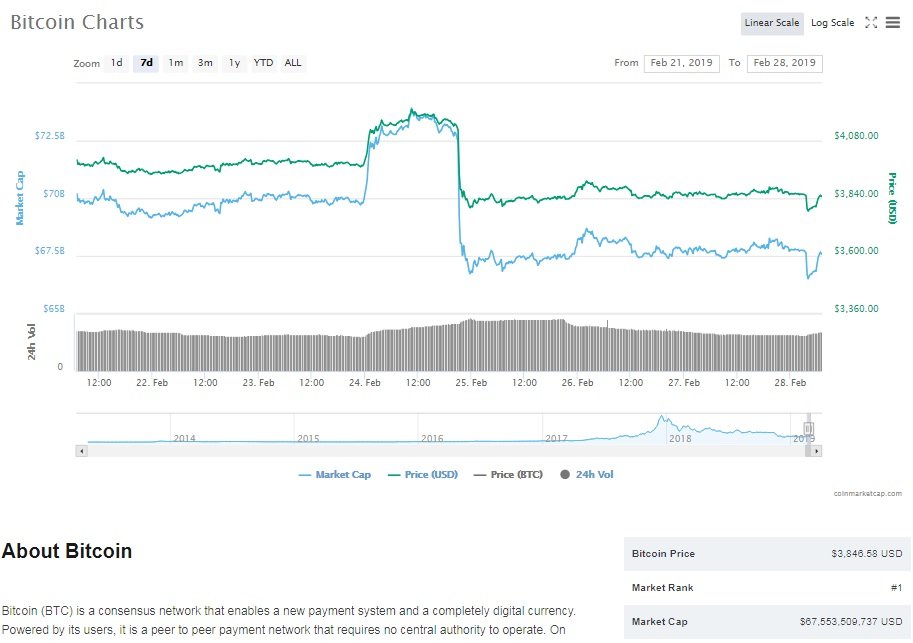
Task: Select the $3,360.00 price axis label
Action: [856, 308]
